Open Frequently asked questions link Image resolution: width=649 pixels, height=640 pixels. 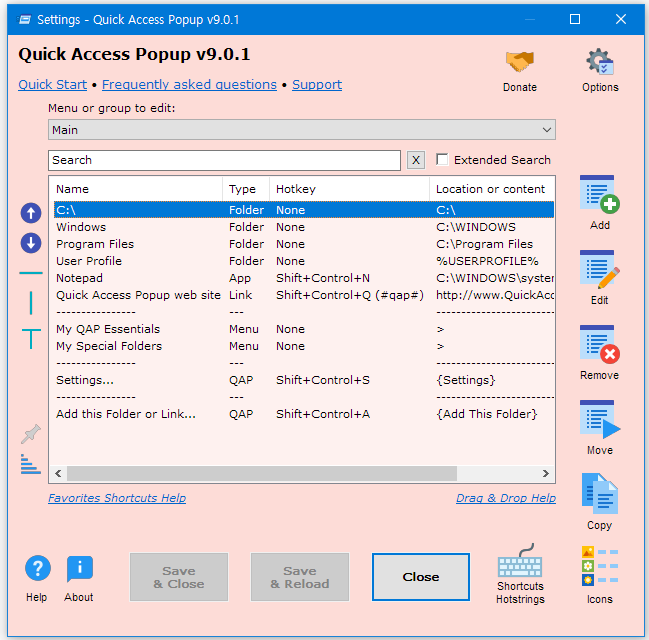[189, 84]
